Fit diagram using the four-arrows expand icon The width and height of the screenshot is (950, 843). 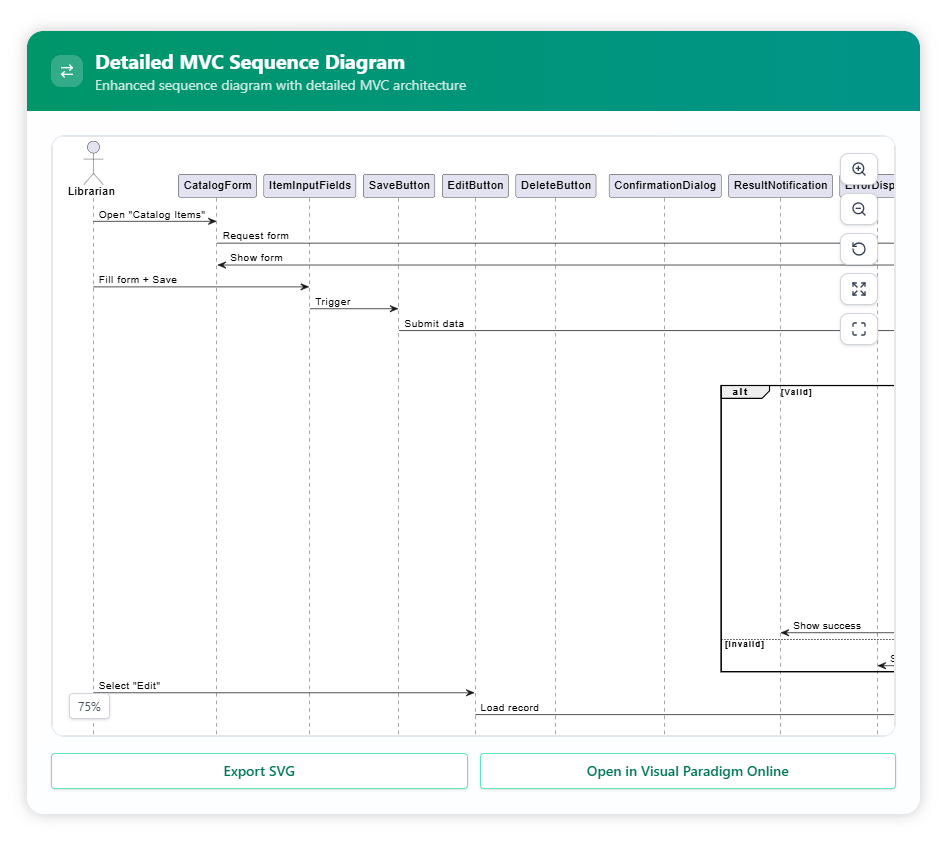coord(858,289)
